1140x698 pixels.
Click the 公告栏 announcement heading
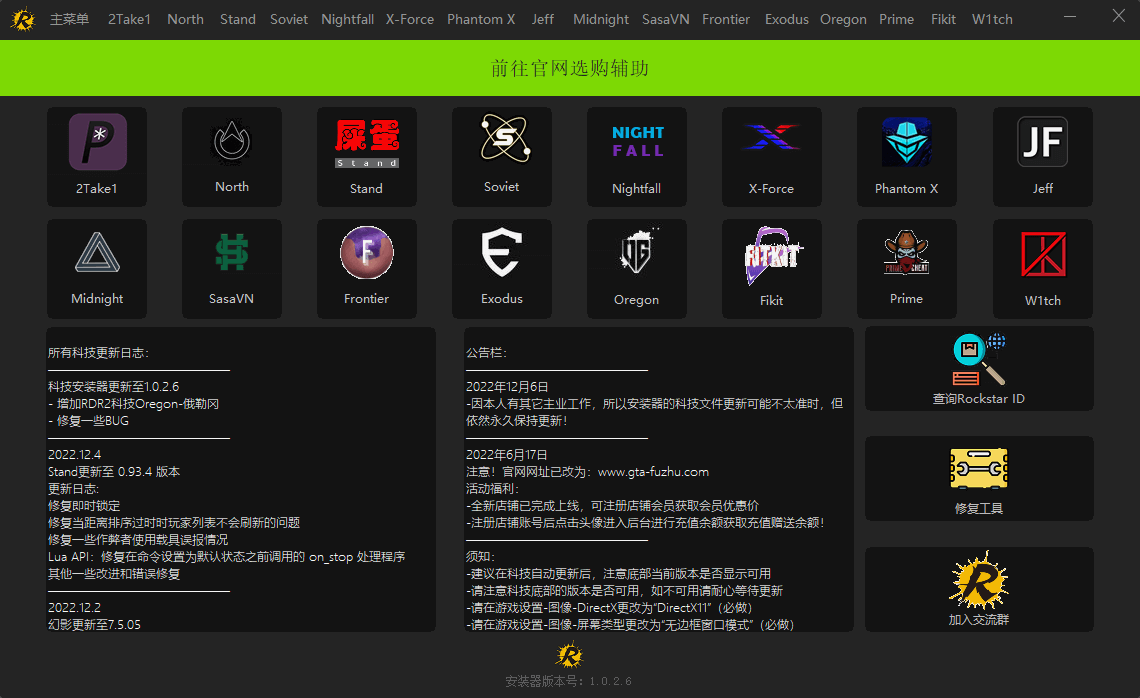click(x=486, y=353)
